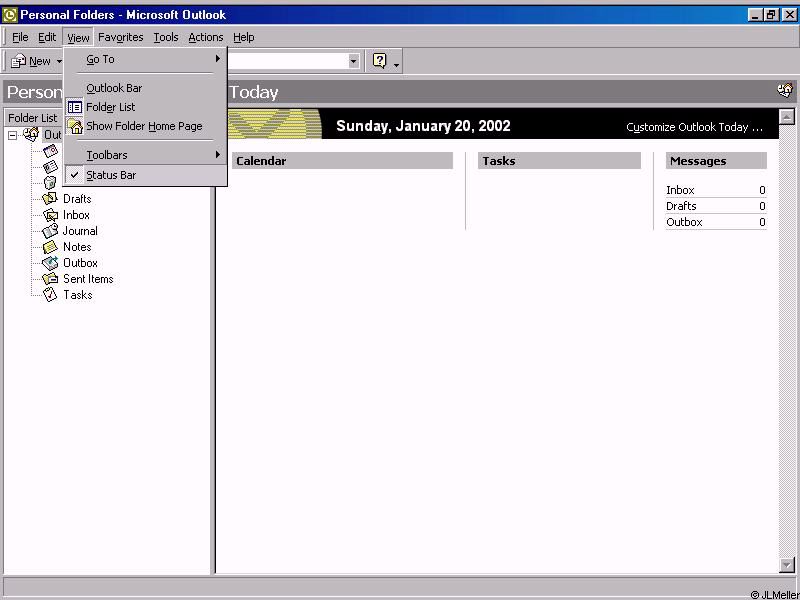
Task: Click the New mail message icon
Action: (19, 61)
